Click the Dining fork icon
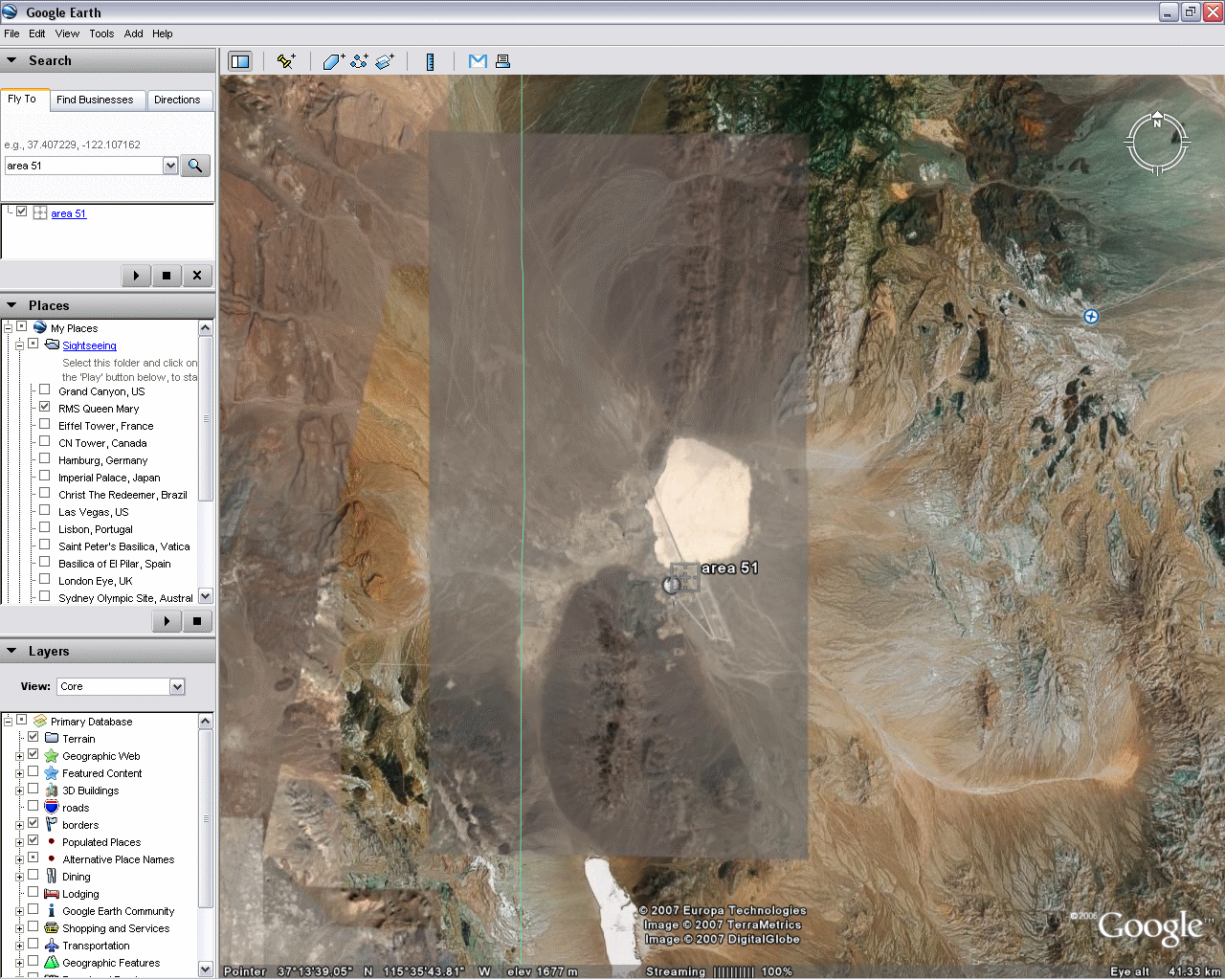The height and width of the screenshot is (980, 1225). 52,876
